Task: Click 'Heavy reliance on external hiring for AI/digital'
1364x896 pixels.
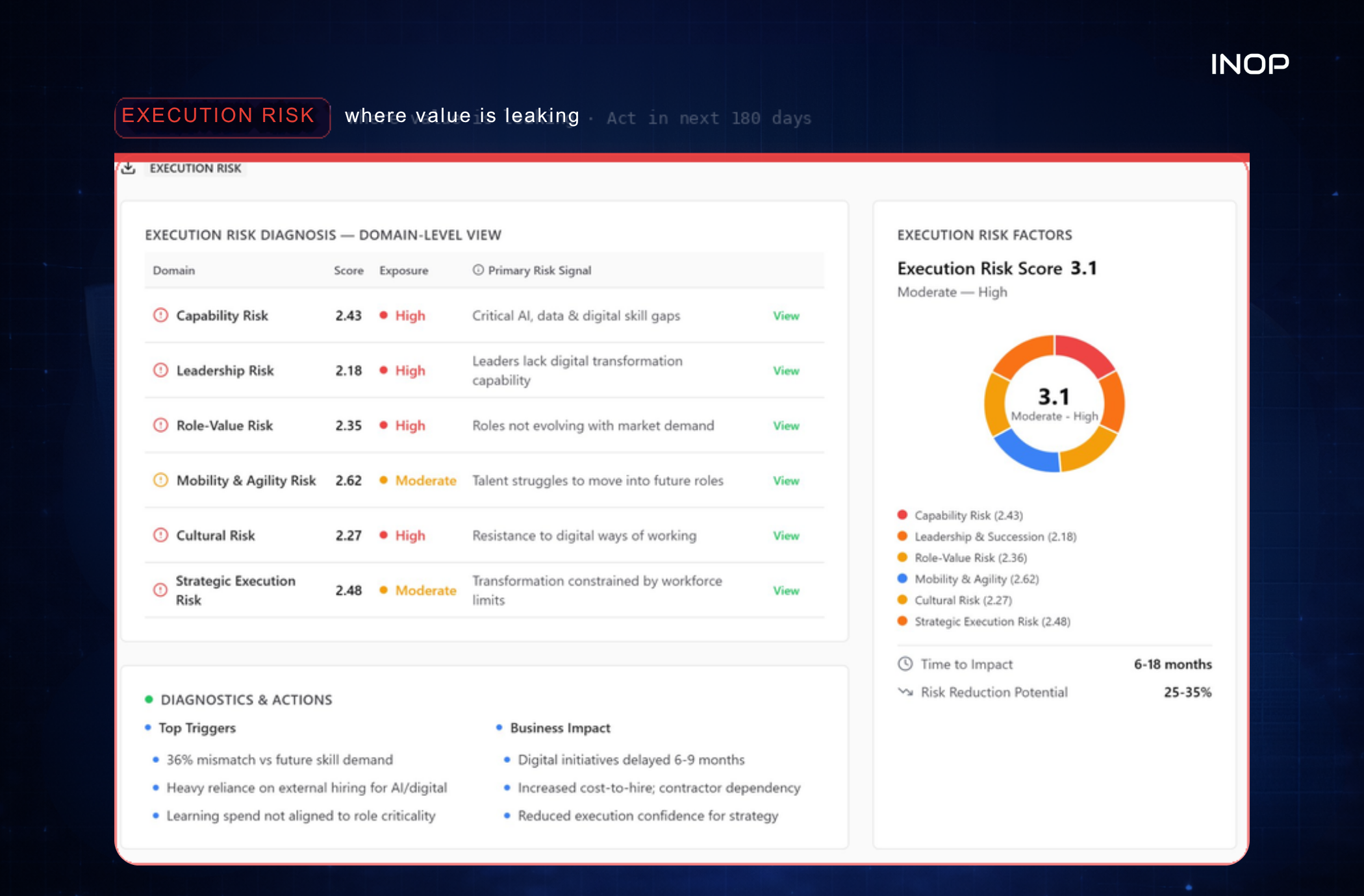Action: click(x=307, y=788)
